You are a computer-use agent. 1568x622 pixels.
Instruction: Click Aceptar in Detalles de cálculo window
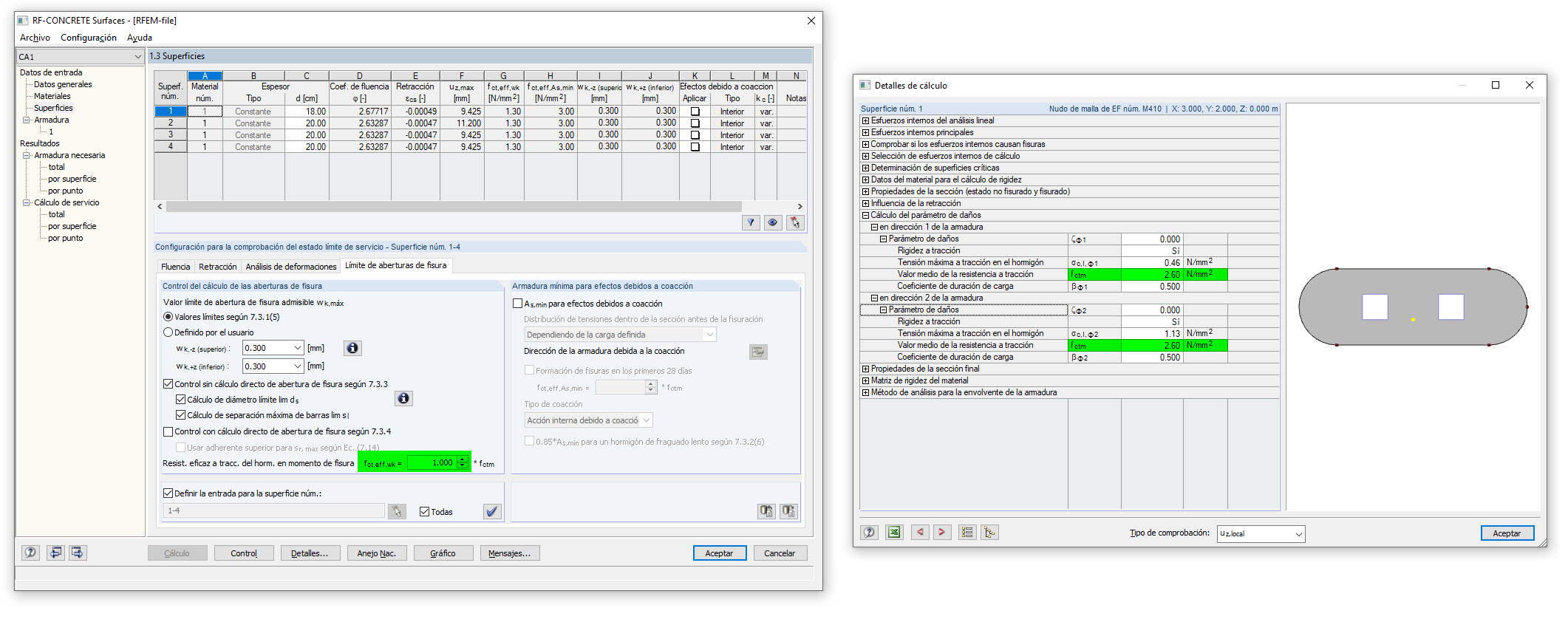click(1507, 533)
